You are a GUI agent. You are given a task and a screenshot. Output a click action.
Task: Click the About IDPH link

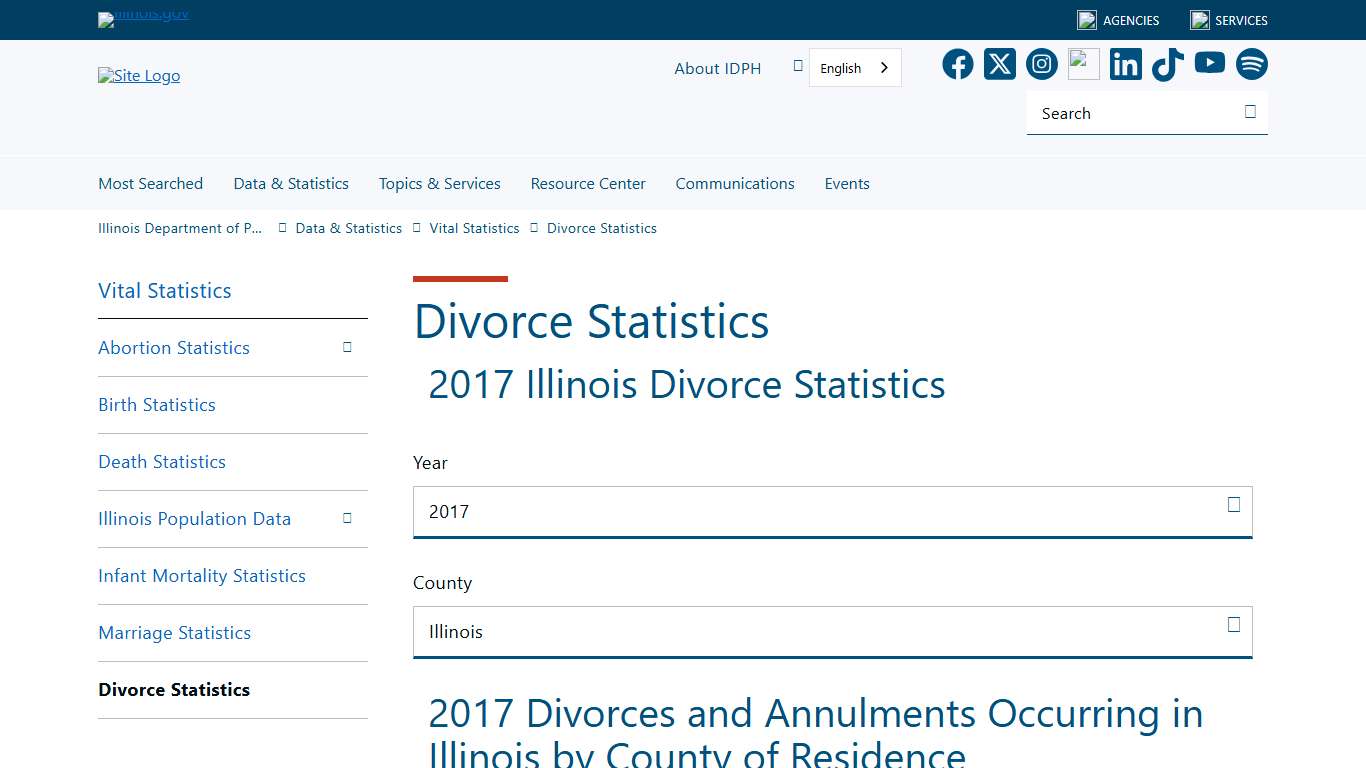click(717, 68)
